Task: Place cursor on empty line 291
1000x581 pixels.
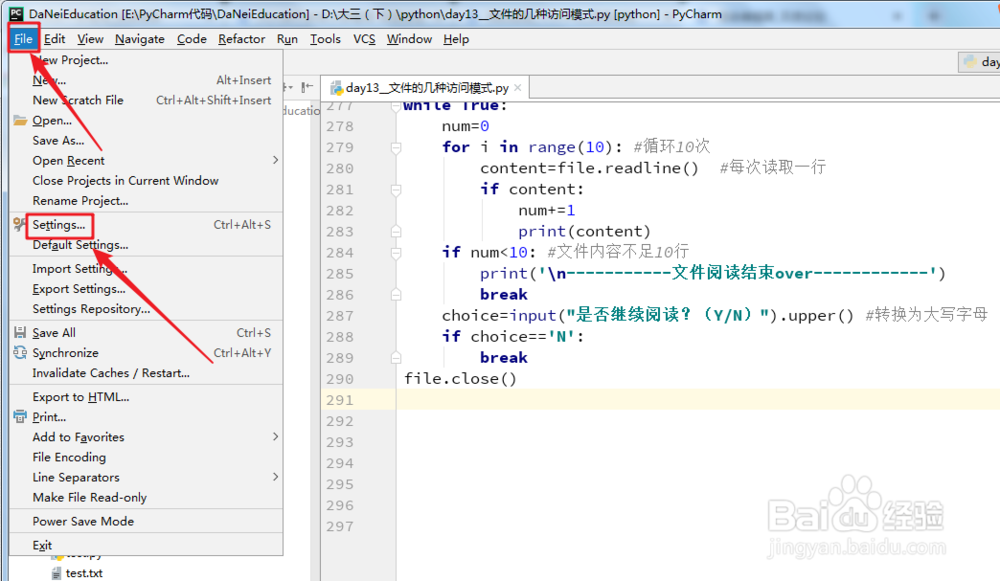Action: pyautogui.click(x=698, y=400)
